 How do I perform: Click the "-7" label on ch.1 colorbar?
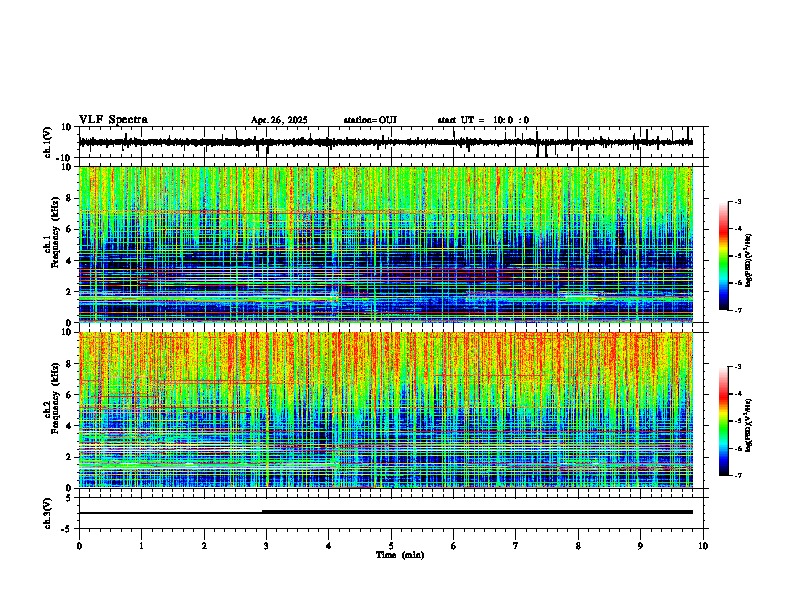737,310
